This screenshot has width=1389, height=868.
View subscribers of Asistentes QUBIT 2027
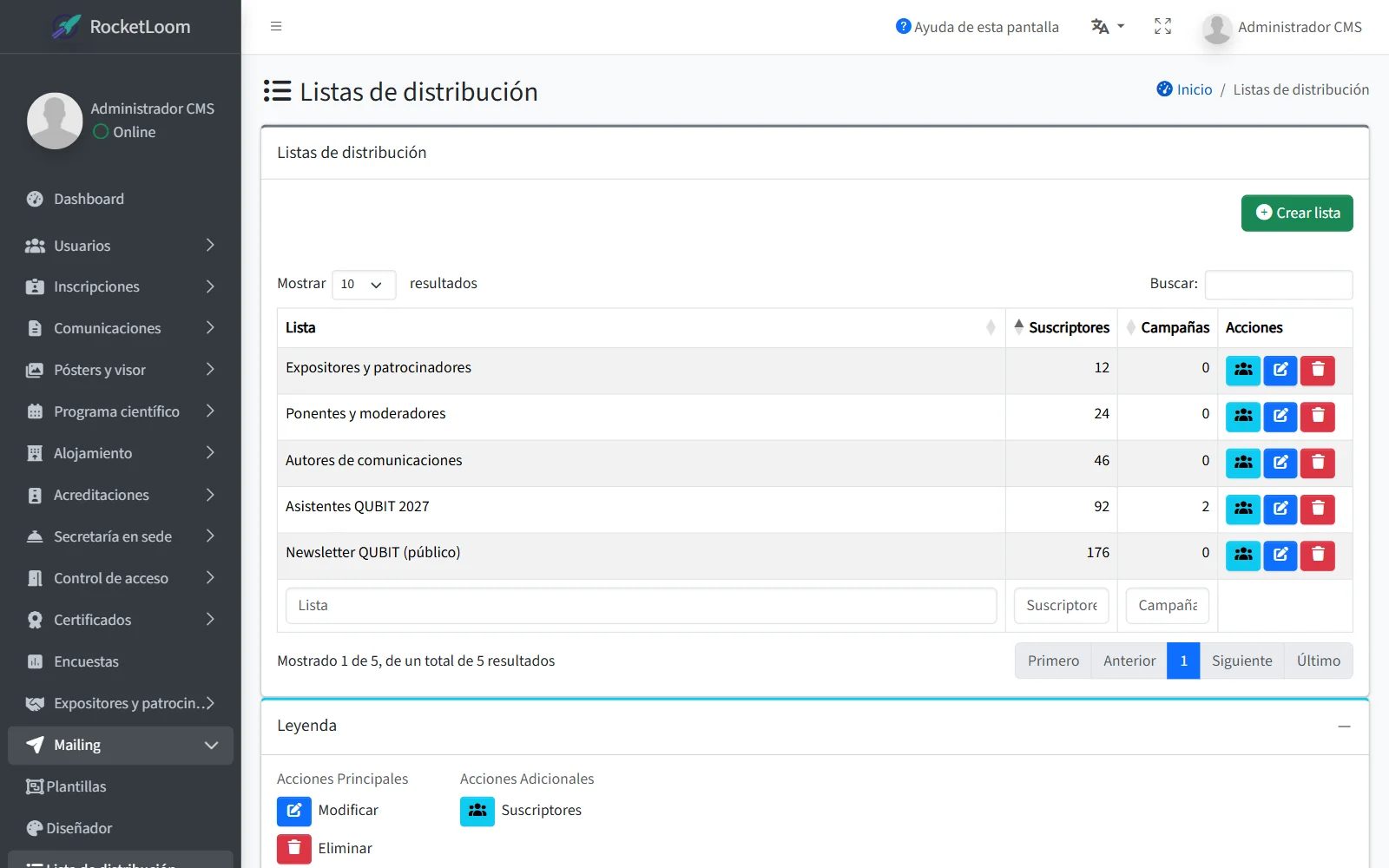click(x=1243, y=509)
